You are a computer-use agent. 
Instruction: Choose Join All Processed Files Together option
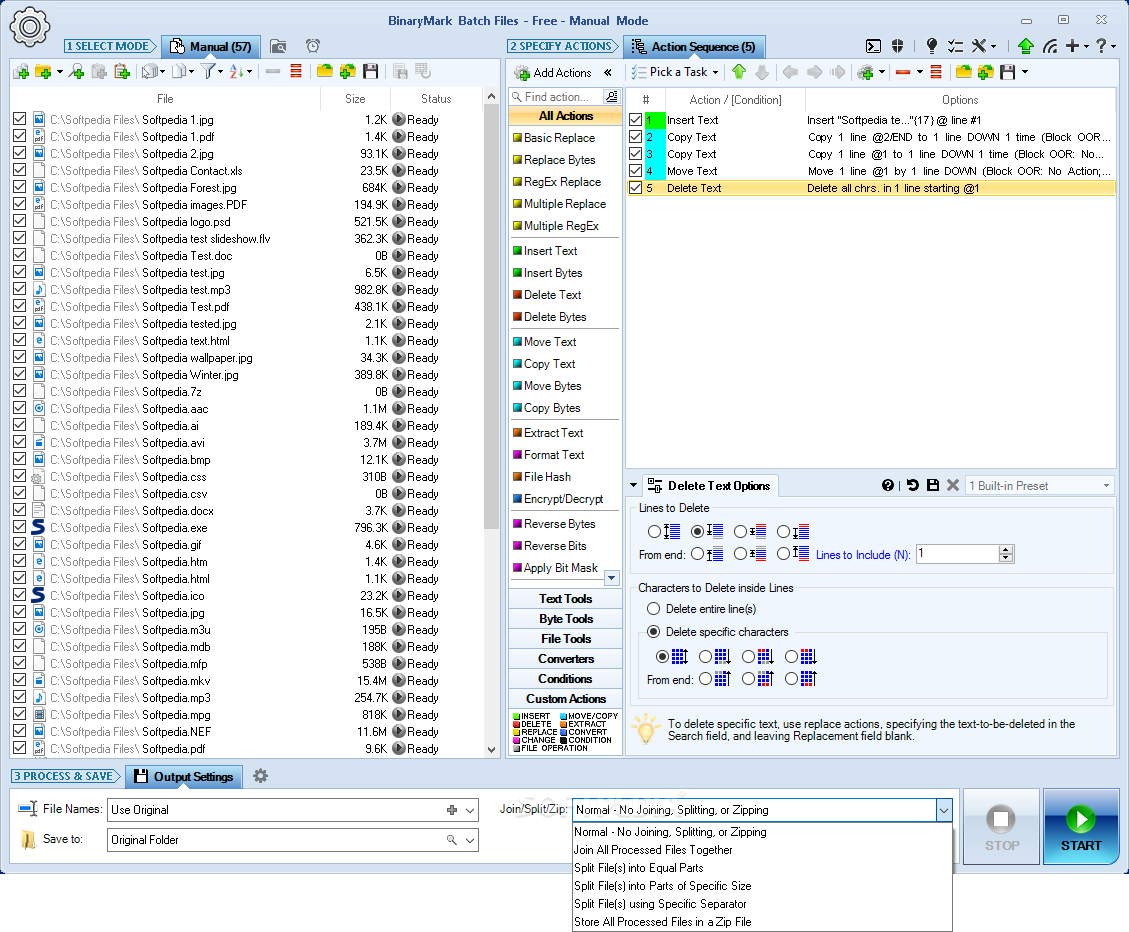point(653,850)
